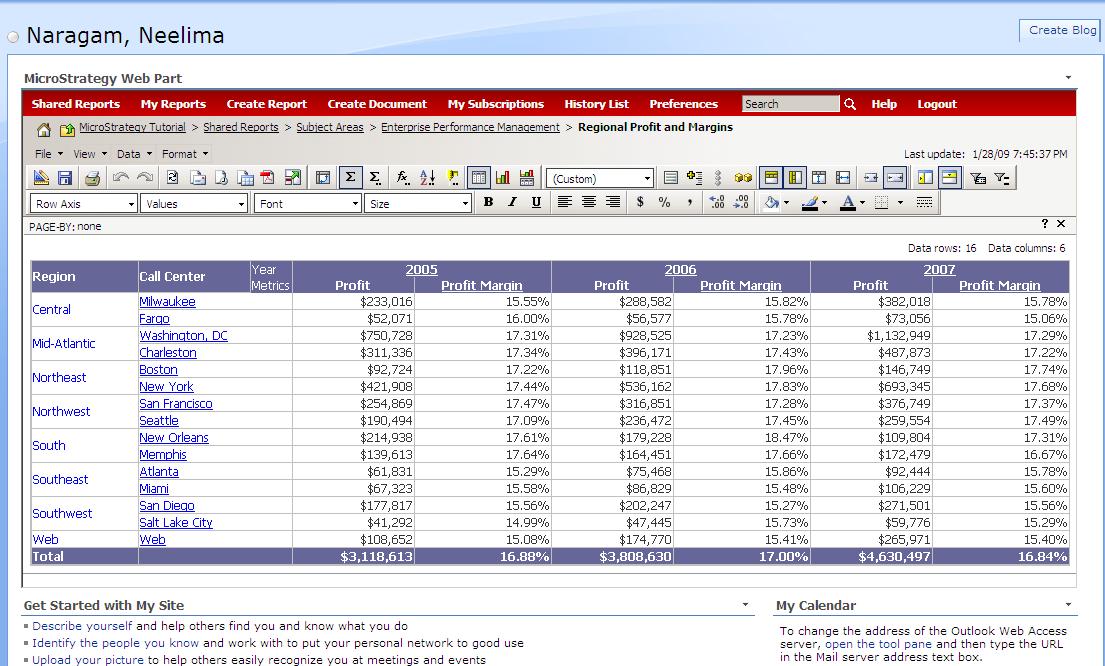Toggle italic formatting for values
This screenshot has height=666, width=1105.
(511, 201)
